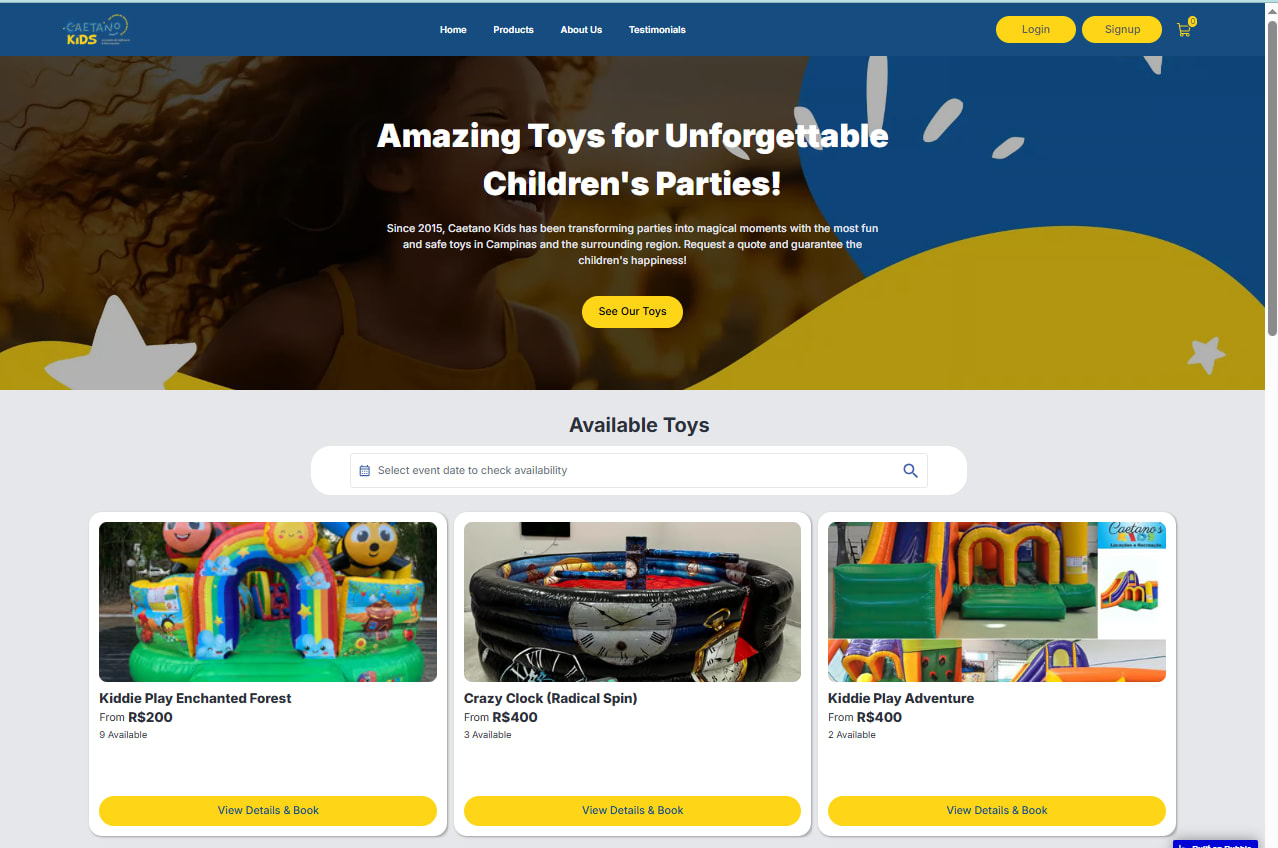This screenshot has width=1278, height=848.
Task: Click the search magnifier icon
Action: 910,471
